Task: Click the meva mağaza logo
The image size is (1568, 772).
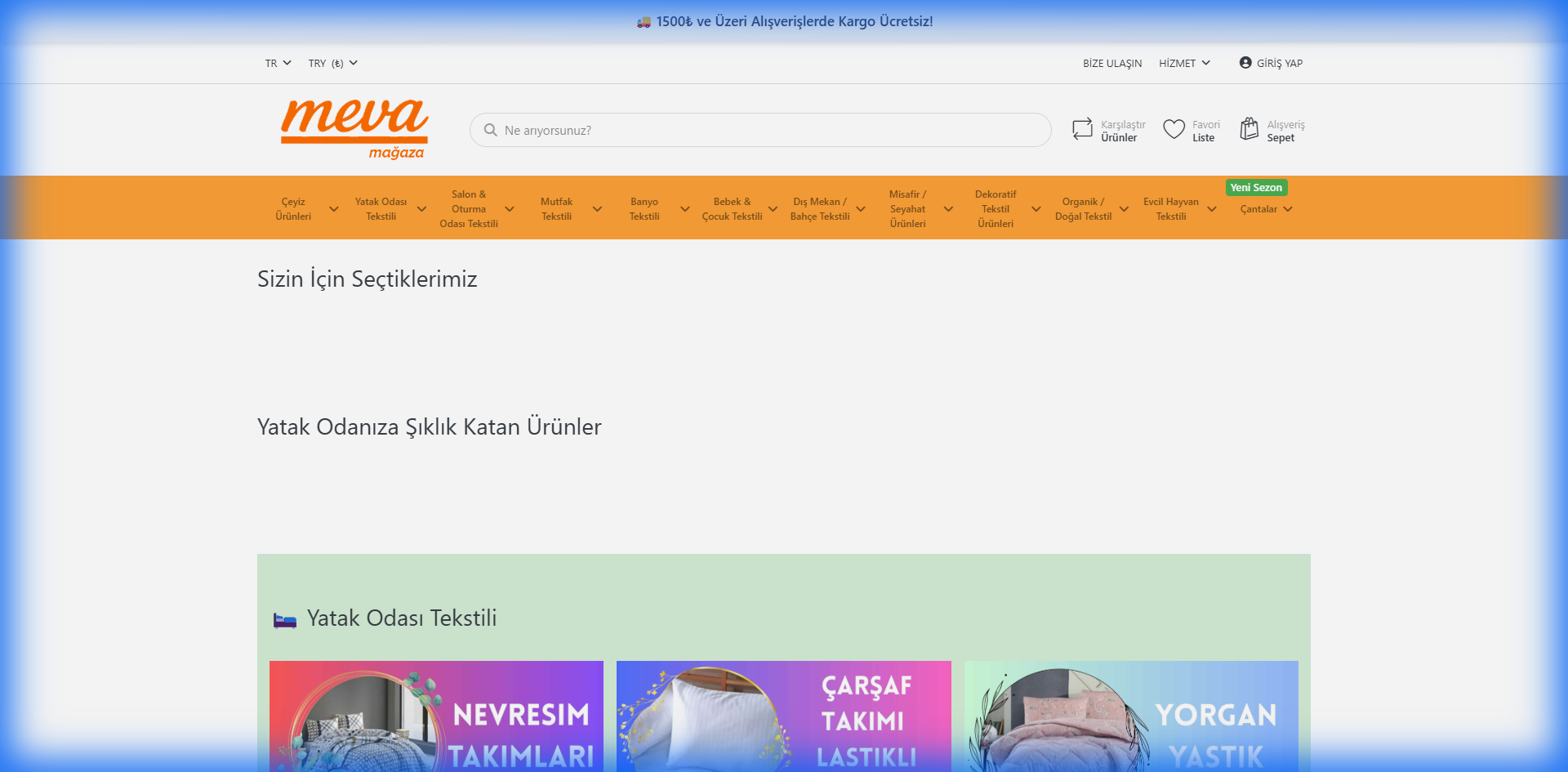Action: click(x=354, y=128)
